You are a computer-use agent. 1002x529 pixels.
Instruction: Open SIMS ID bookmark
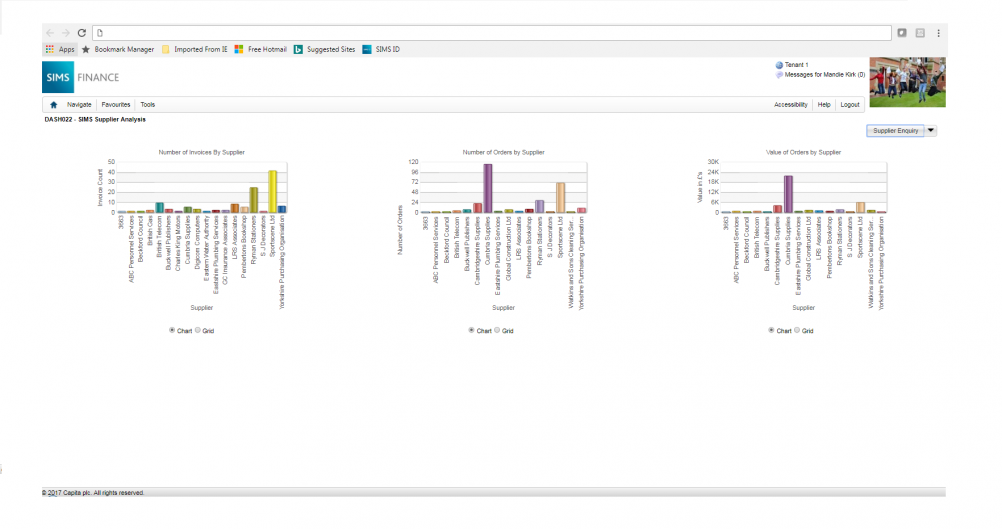coord(381,49)
